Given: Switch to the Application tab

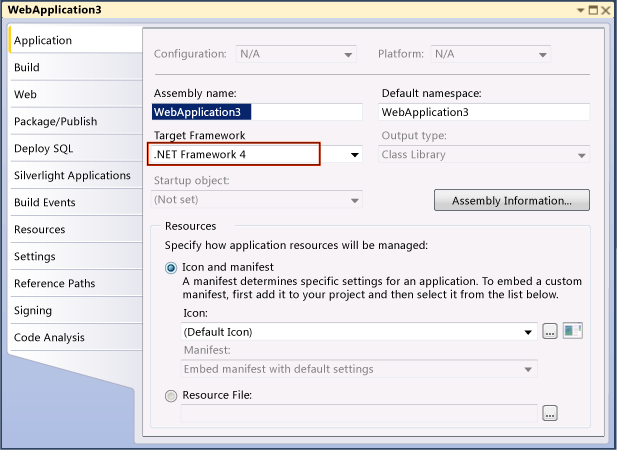Looking at the screenshot, I should [76, 41].
